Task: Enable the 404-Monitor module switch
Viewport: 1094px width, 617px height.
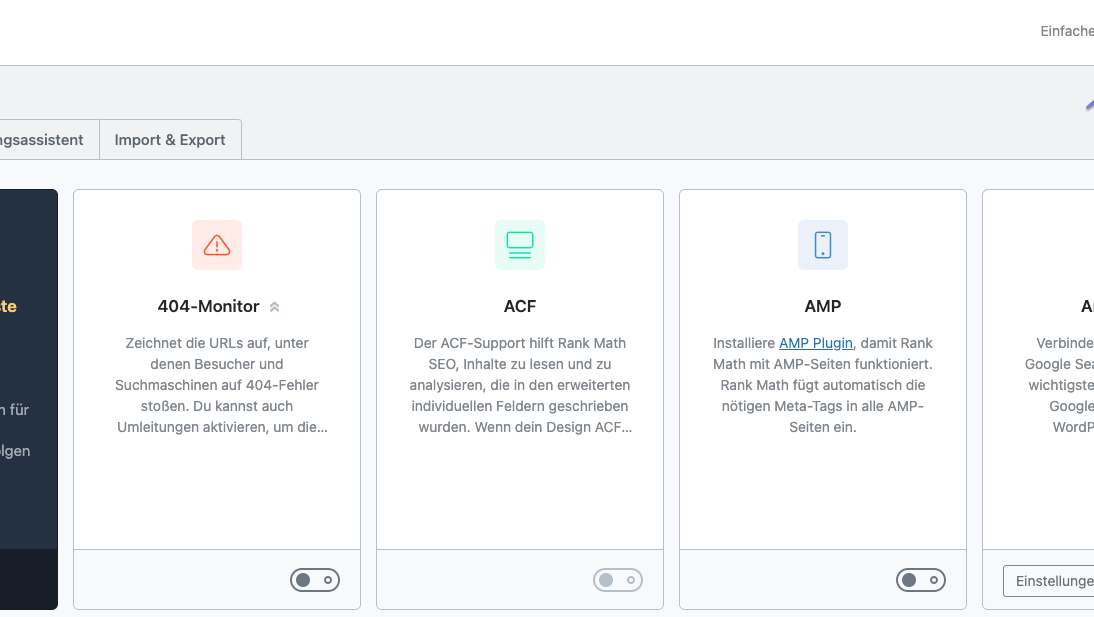Action: point(315,580)
